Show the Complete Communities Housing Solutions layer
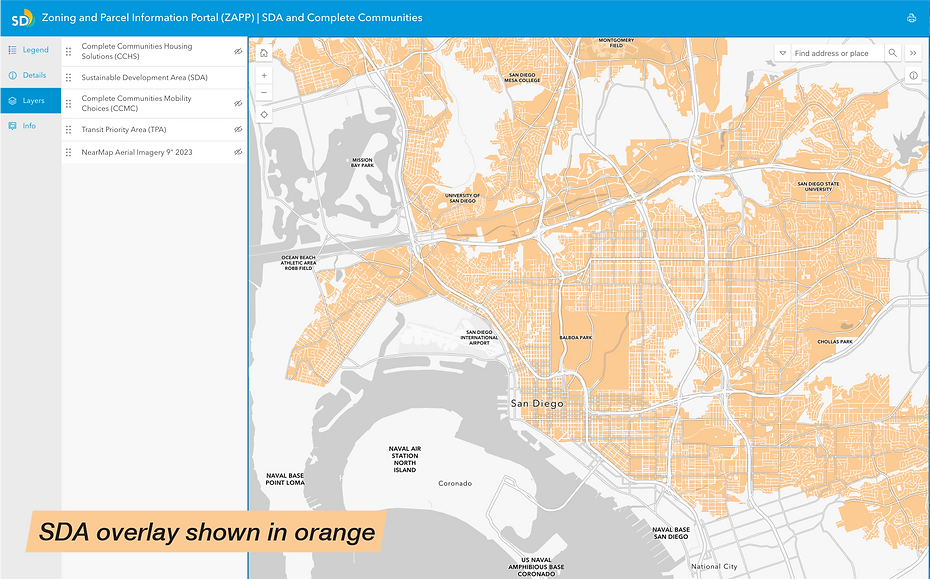Screen dimensions: 930x579 click(x=237, y=50)
